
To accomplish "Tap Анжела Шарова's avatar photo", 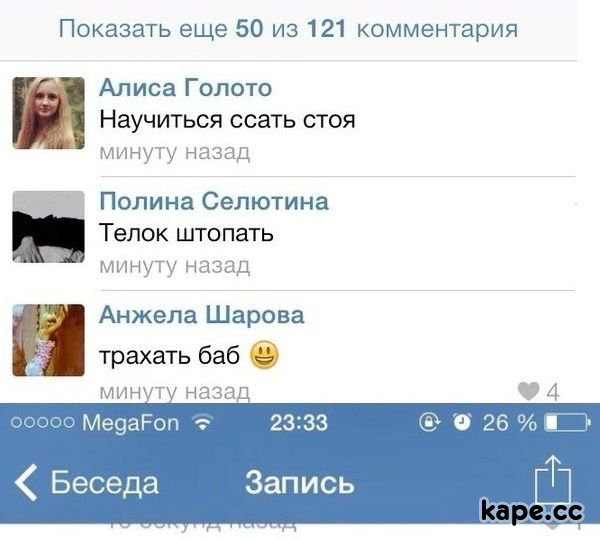I will point(49,340).
